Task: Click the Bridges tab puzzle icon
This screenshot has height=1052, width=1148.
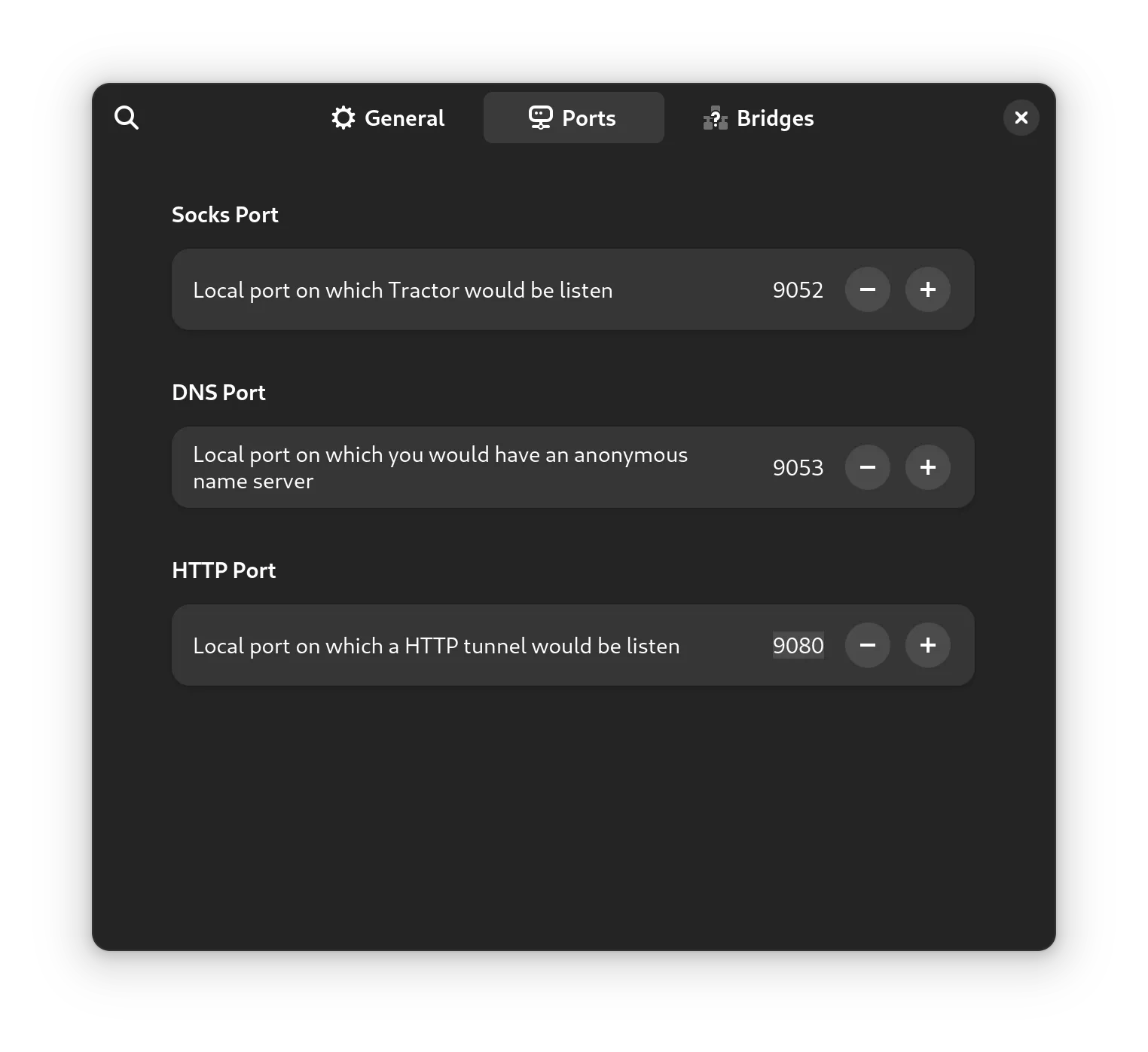Action: (x=716, y=118)
